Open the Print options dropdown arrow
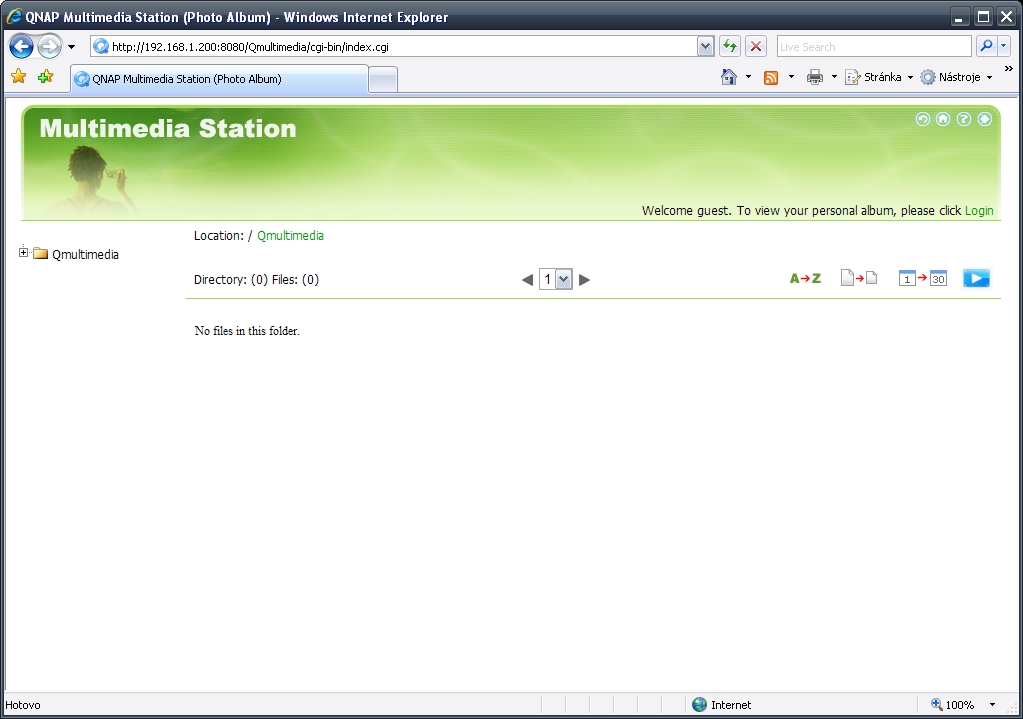The width and height of the screenshot is (1023, 719). click(x=834, y=77)
